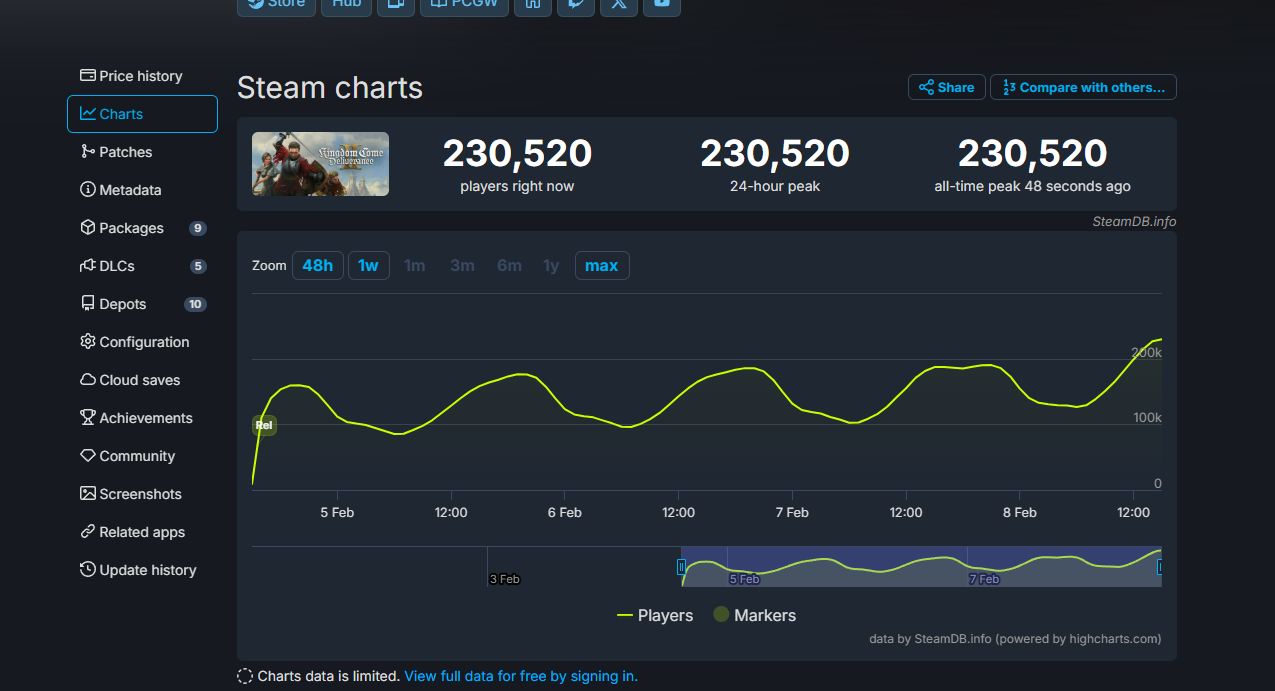
Task: Select the max zoom range
Action: coord(601,266)
